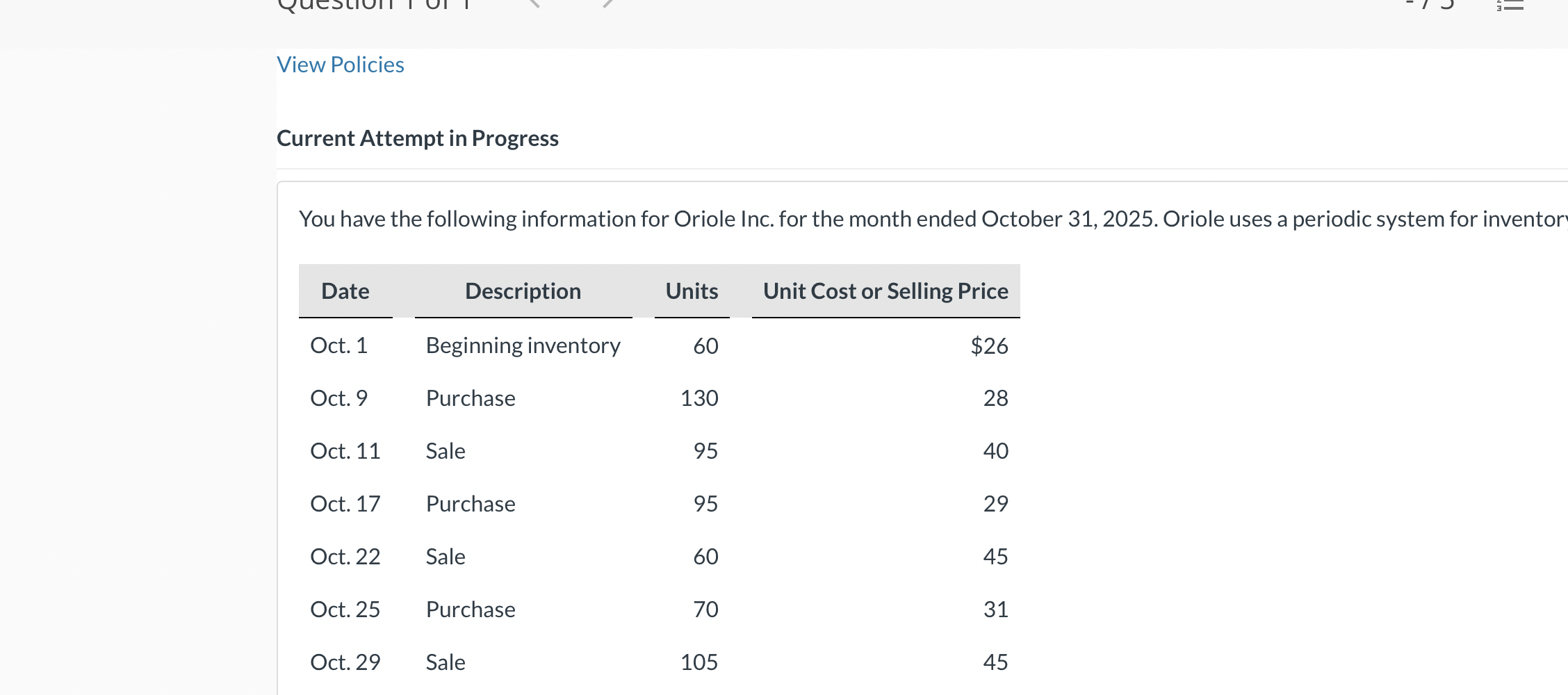Click the 130 units cell for Oct. 9

[699, 398]
